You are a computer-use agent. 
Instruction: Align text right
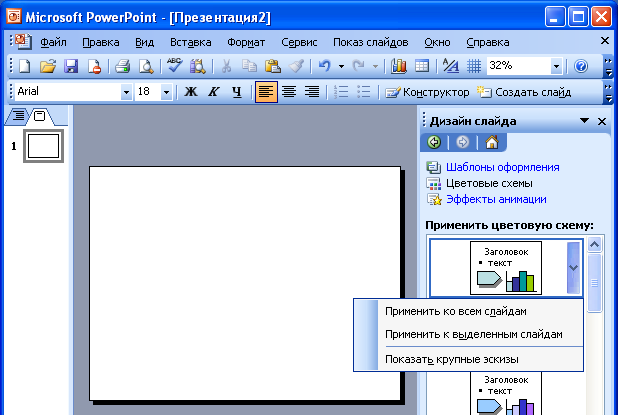click(x=312, y=92)
